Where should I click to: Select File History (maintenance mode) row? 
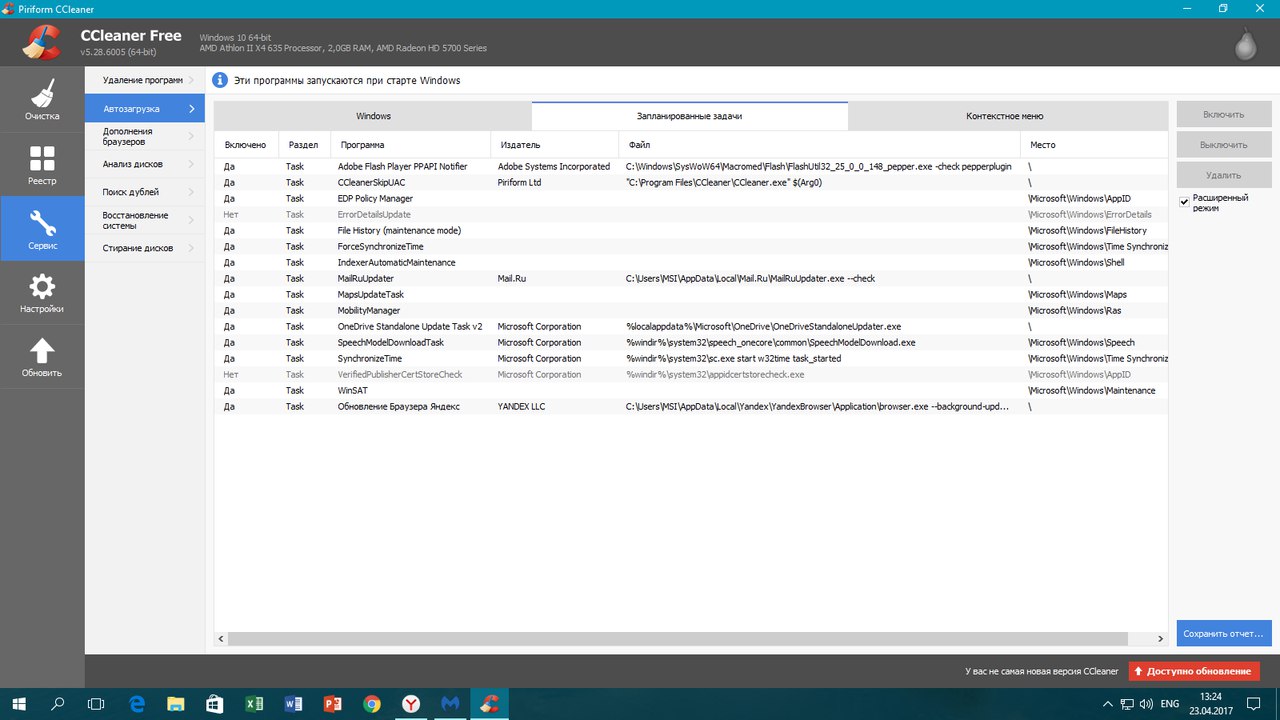point(691,231)
